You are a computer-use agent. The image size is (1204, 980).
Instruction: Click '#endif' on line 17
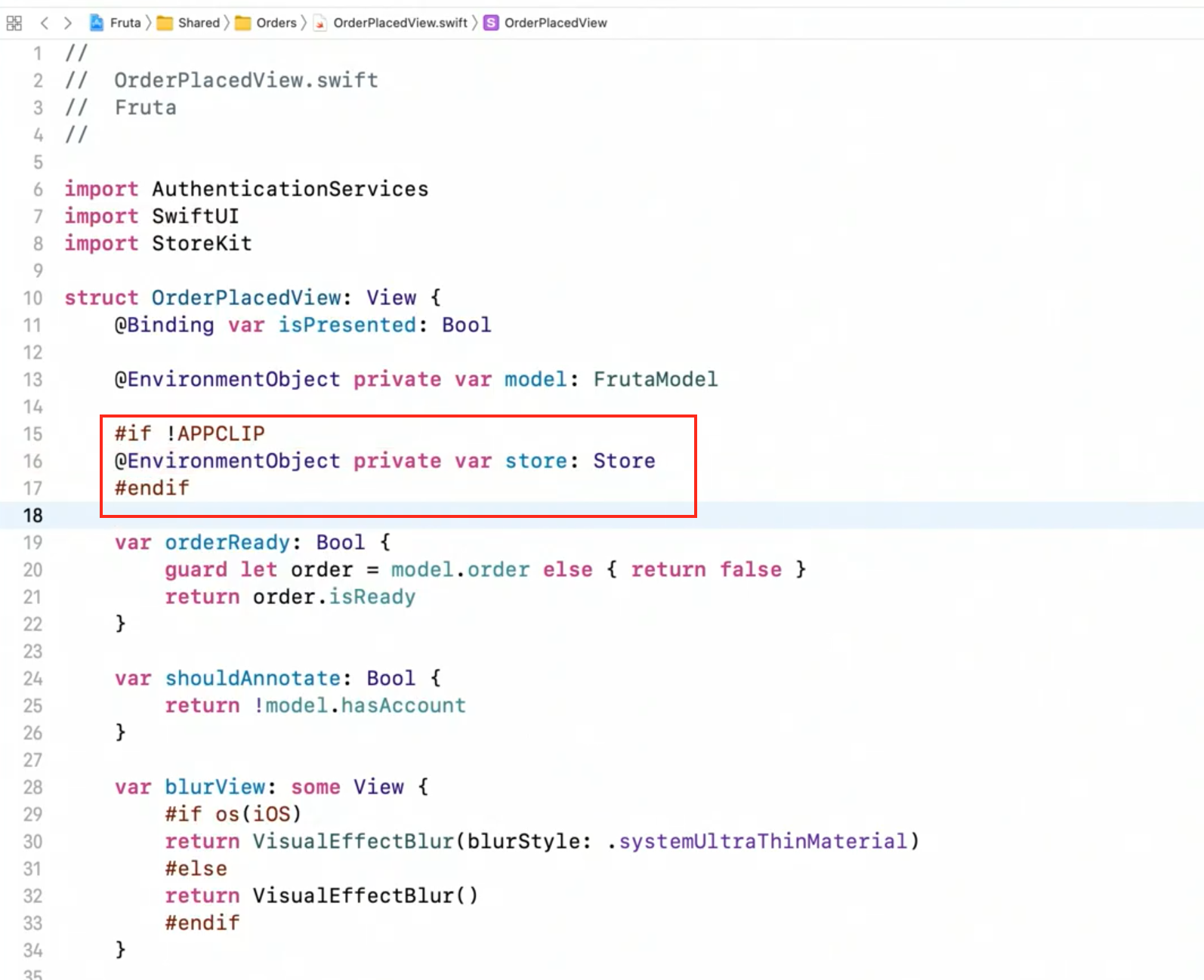pos(152,488)
